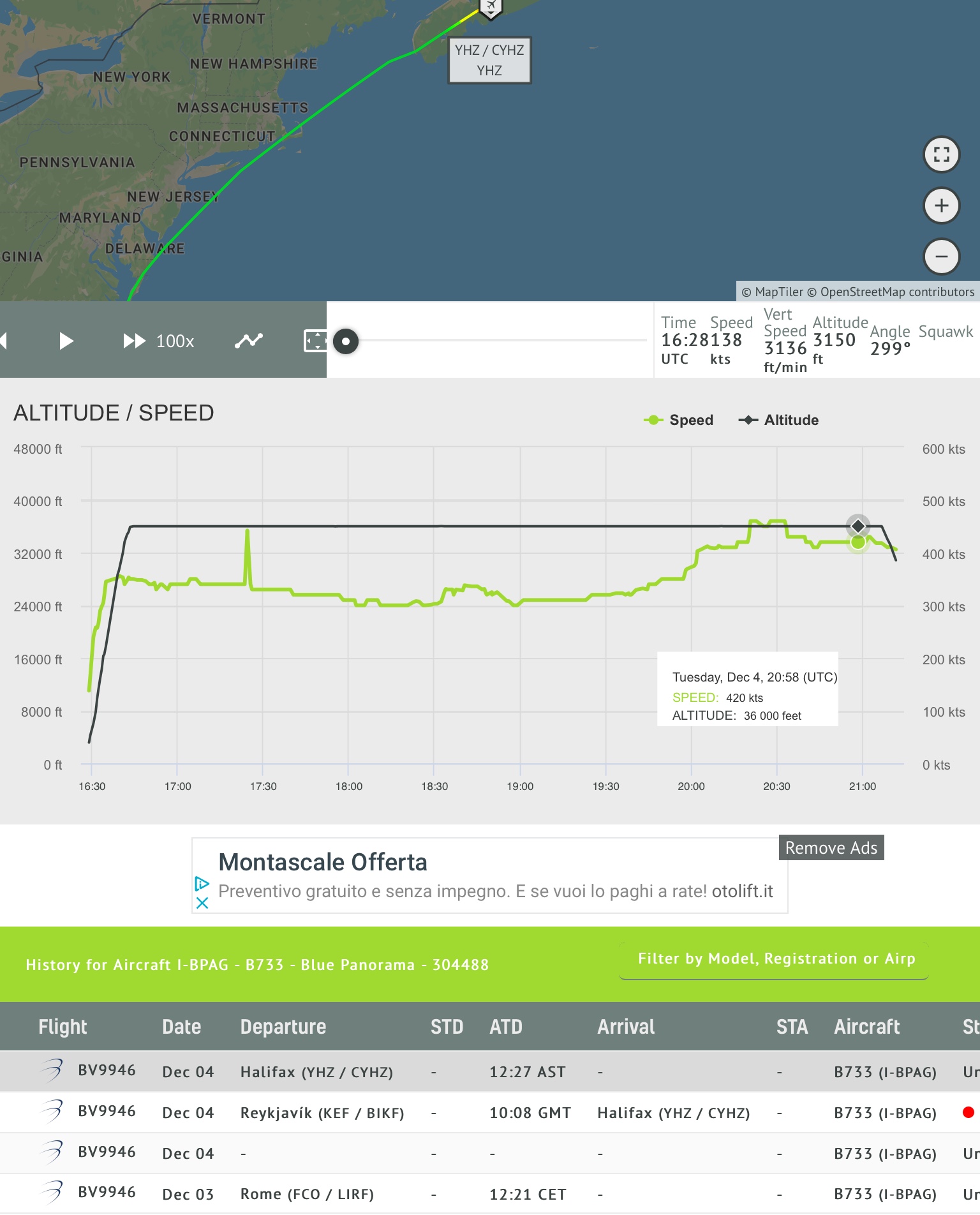Zoom in on the map
Viewport: 980px width, 1215px height.
[942, 205]
